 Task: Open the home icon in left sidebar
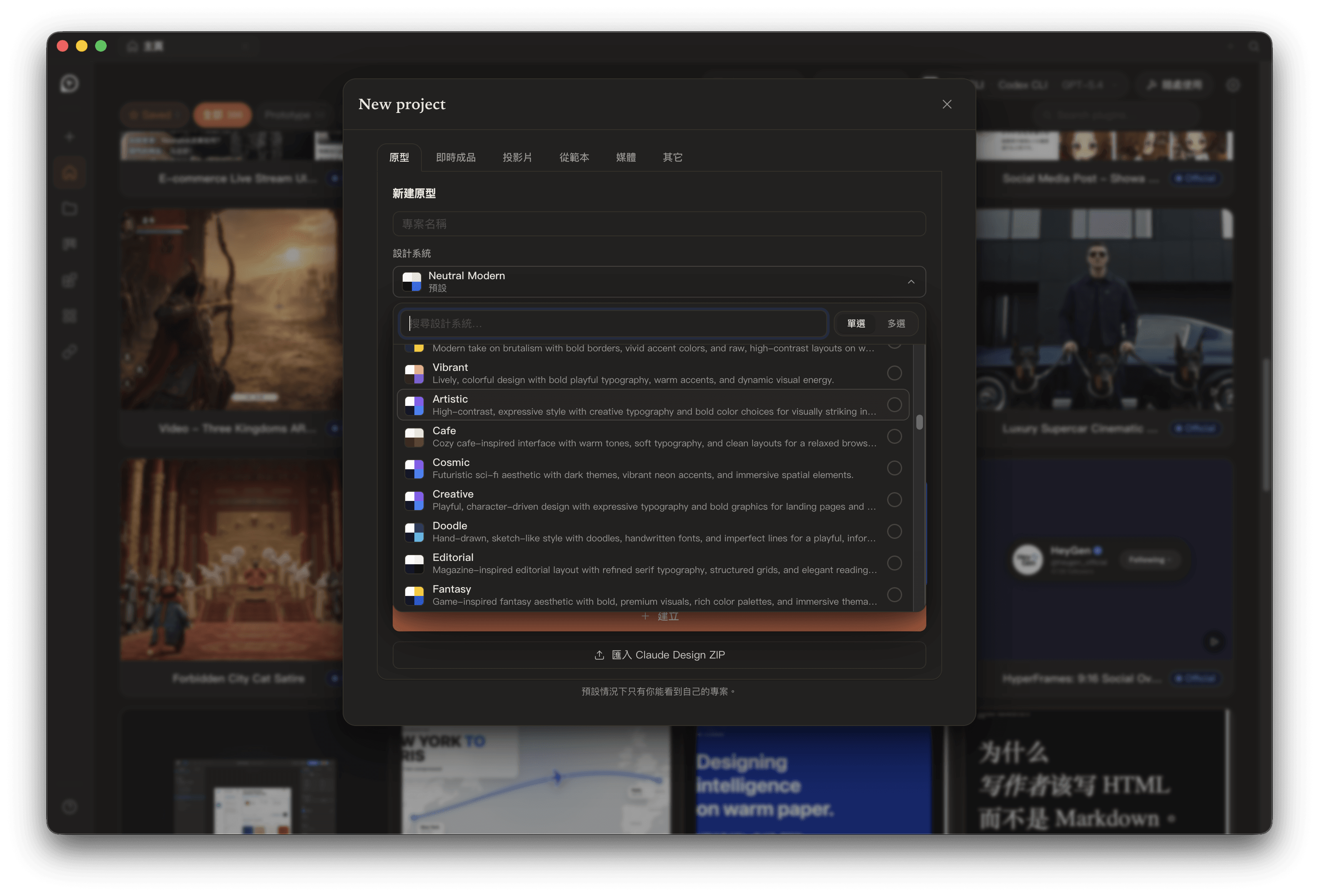coord(69,173)
